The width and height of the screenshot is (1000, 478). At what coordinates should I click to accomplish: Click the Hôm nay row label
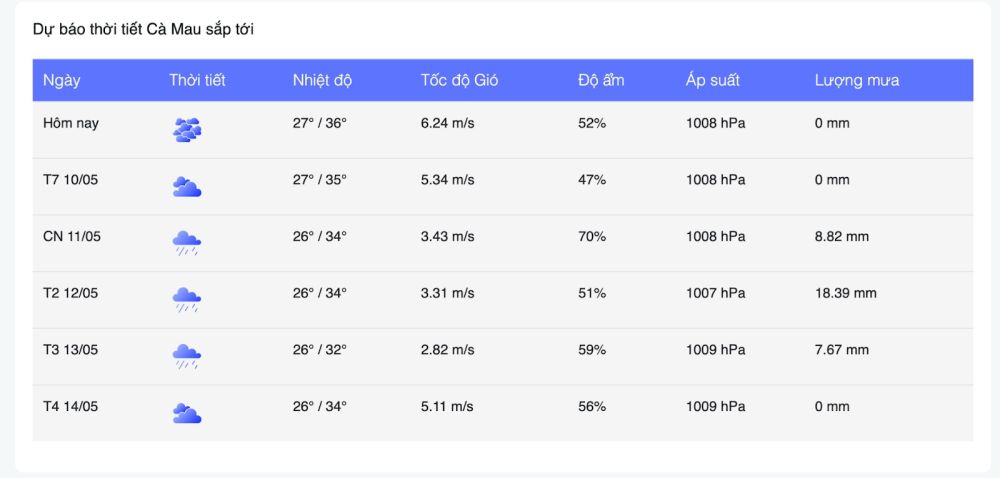click(x=71, y=123)
